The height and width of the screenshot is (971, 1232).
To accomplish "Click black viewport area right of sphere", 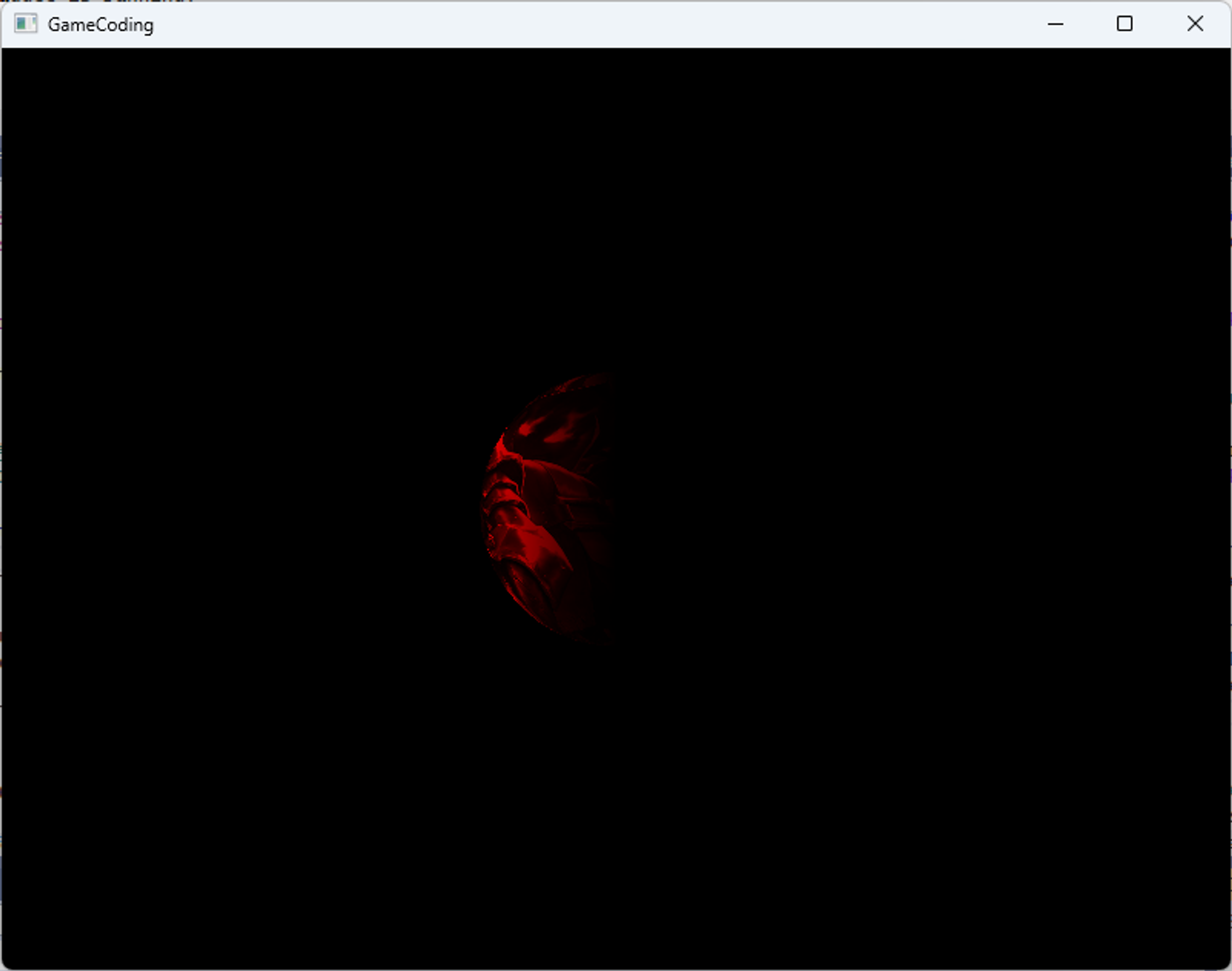I will click(924, 511).
